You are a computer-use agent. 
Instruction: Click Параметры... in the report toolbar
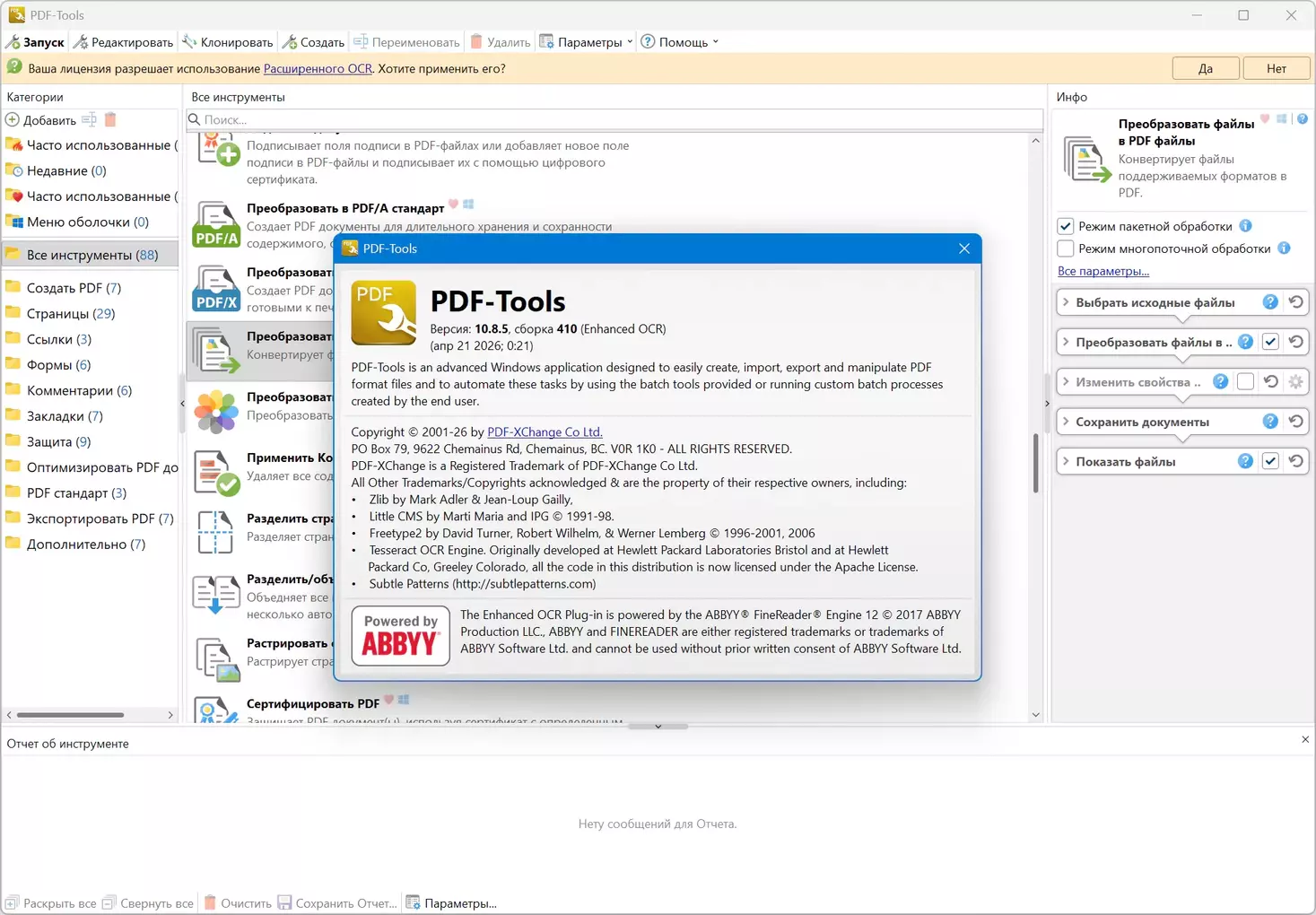[451, 903]
